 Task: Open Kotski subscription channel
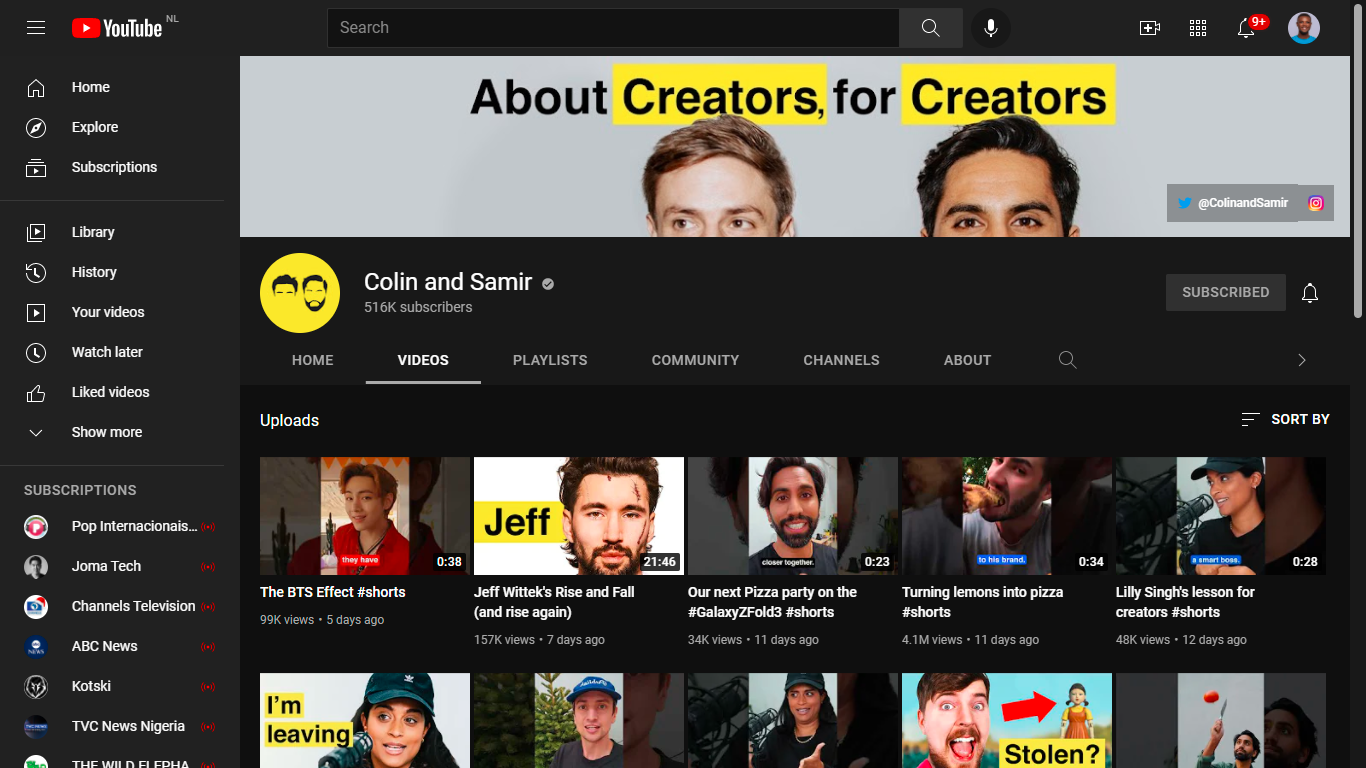tap(112, 686)
